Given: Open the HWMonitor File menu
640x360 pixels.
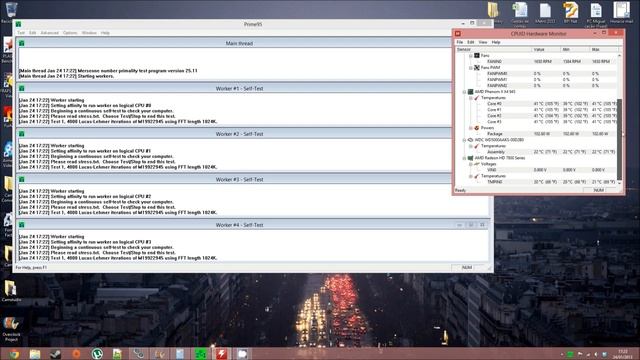Looking at the screenshot, I should (460, 42).
